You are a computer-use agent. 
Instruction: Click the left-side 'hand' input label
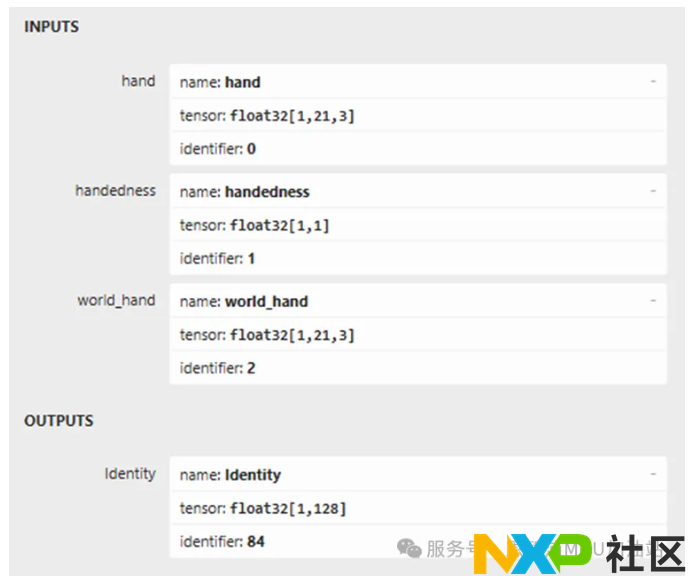pyautogui.click(x=138, y=81)
